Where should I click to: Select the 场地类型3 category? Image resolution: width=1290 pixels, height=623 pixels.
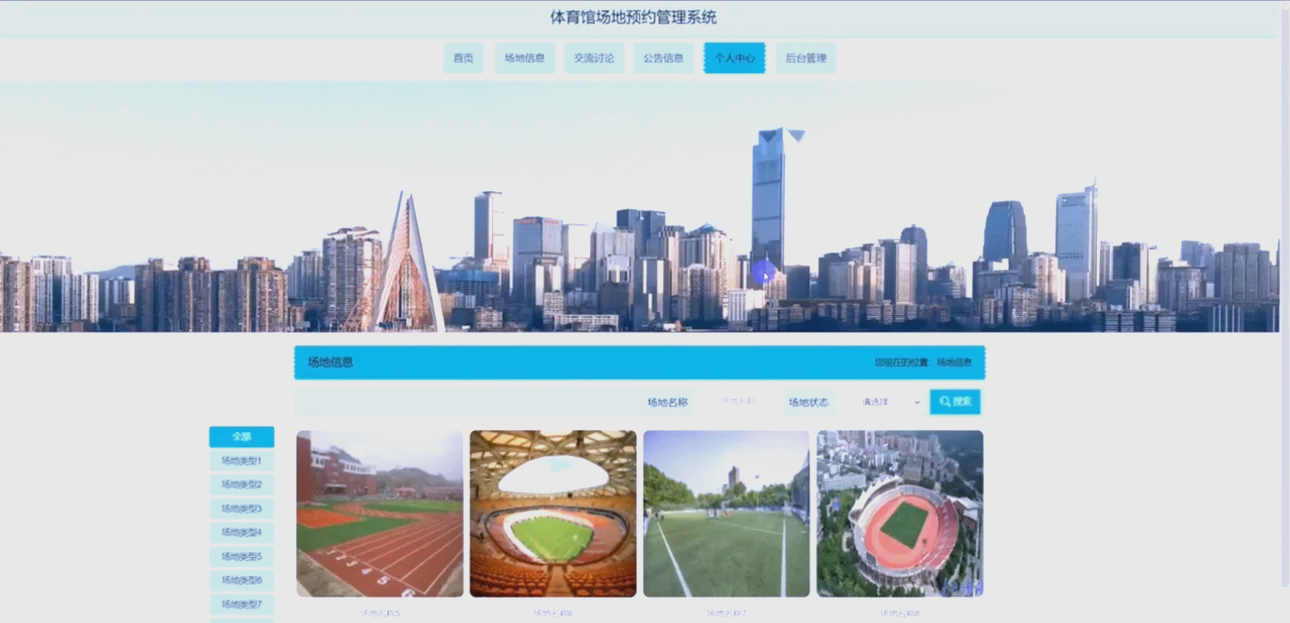click(240, 508)
